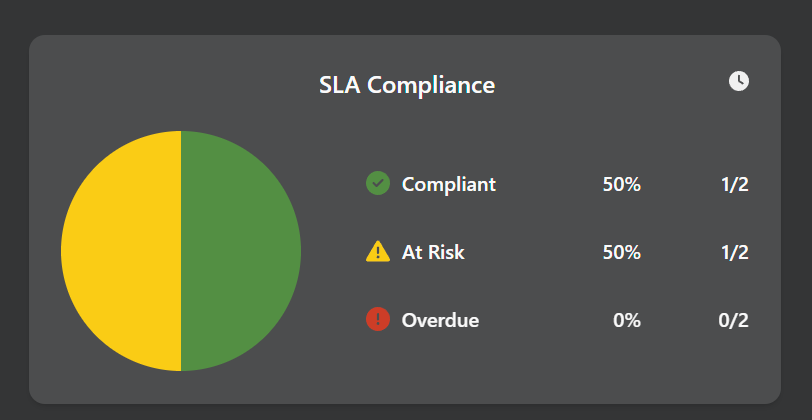
Task: Click the Compliant legend label
Action: coord(448,184)
